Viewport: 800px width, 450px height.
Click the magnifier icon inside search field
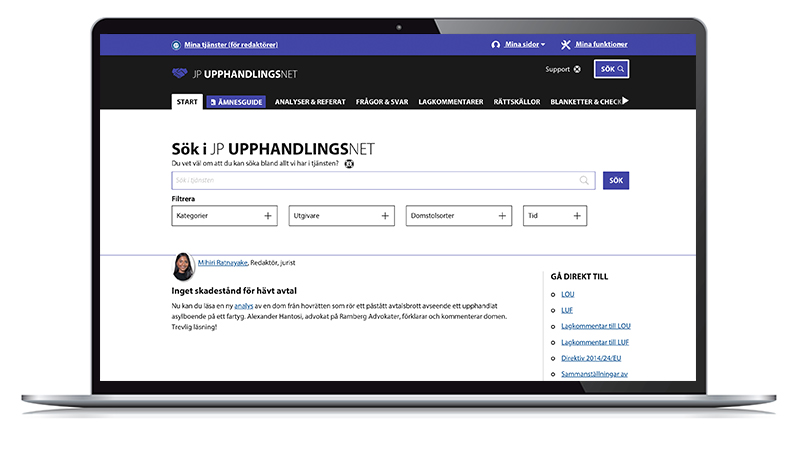[584, 181]
